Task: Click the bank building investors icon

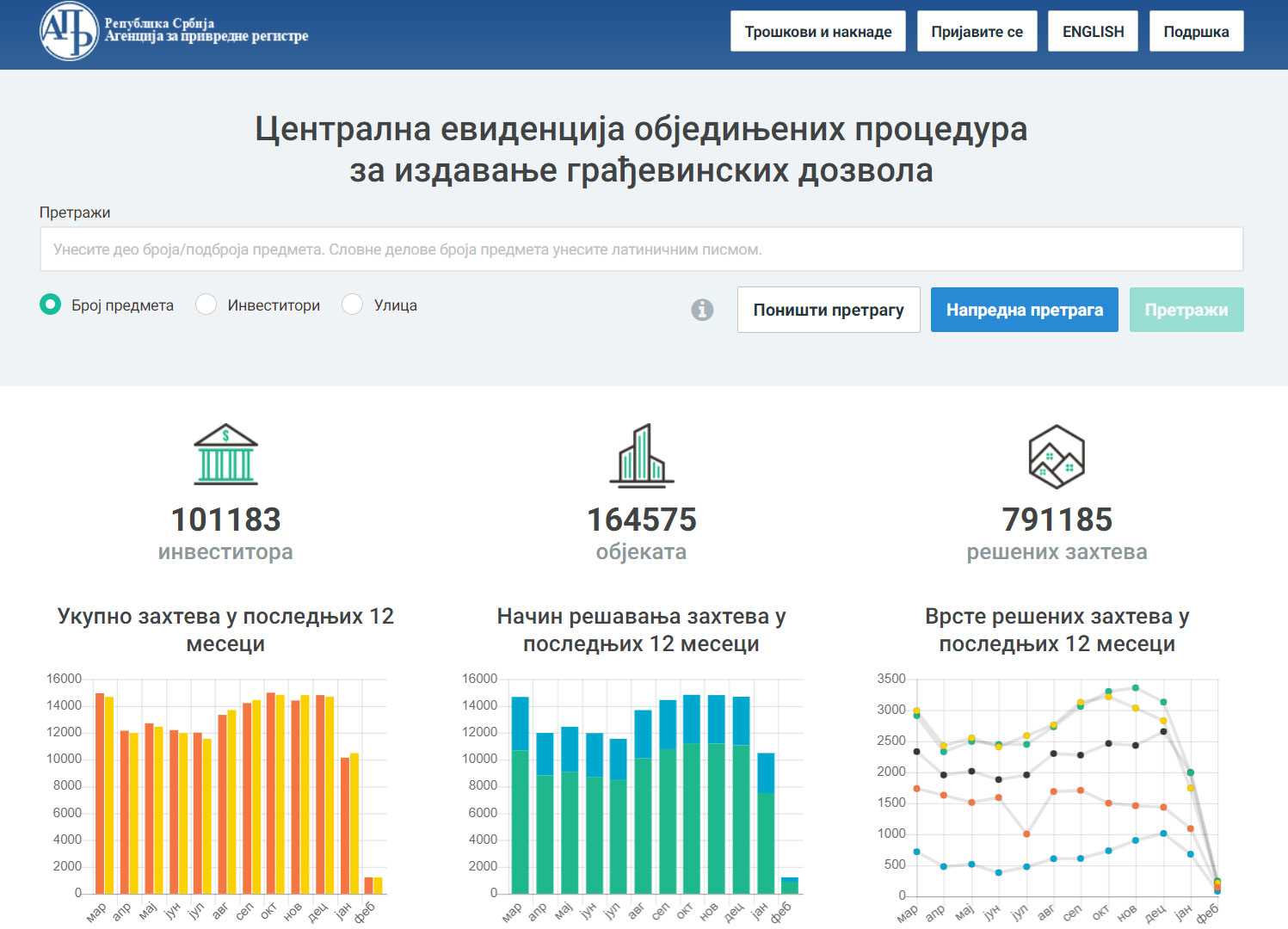Action: (225, 454)
